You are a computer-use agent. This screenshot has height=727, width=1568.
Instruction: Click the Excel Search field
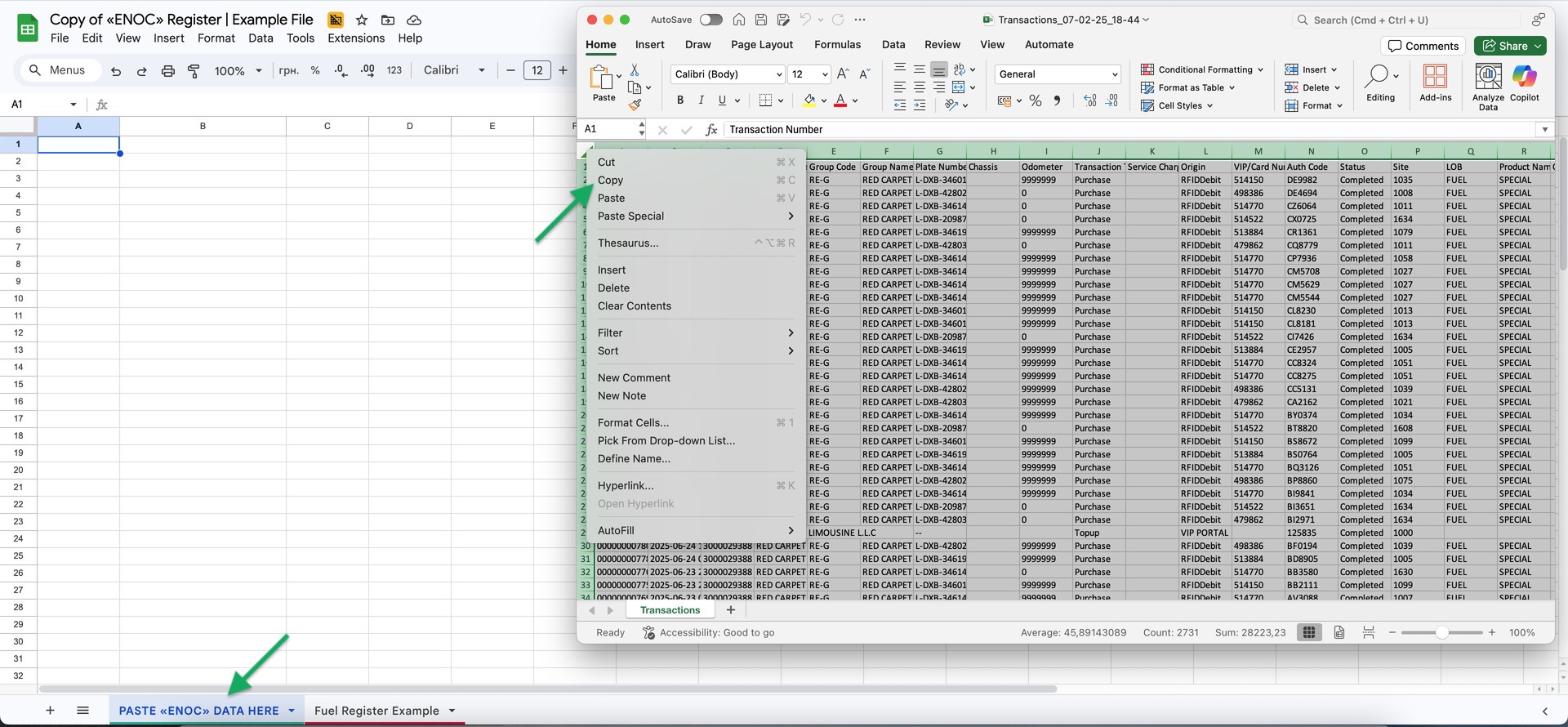click(x=1406, y=20)
